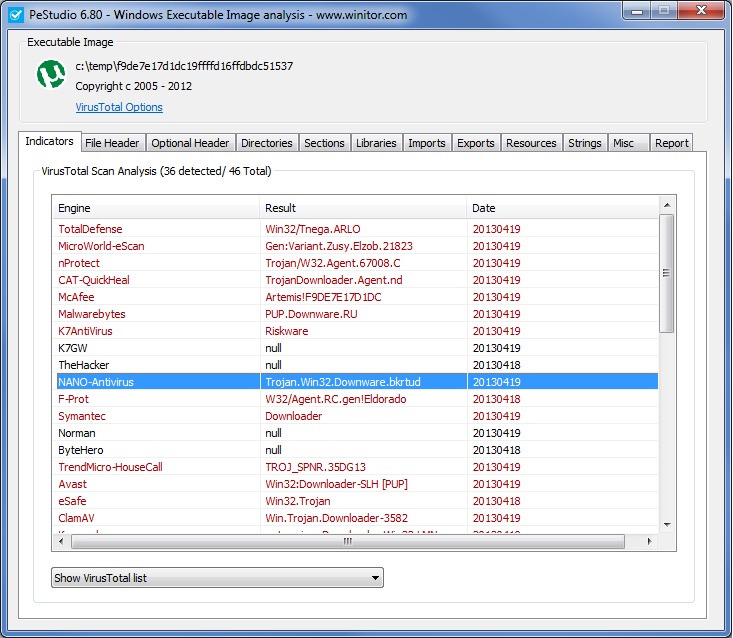The image size is (733, 638).
Task: Click the horizontal scrollbar left arrow
Action: click(x=61, y=541)
